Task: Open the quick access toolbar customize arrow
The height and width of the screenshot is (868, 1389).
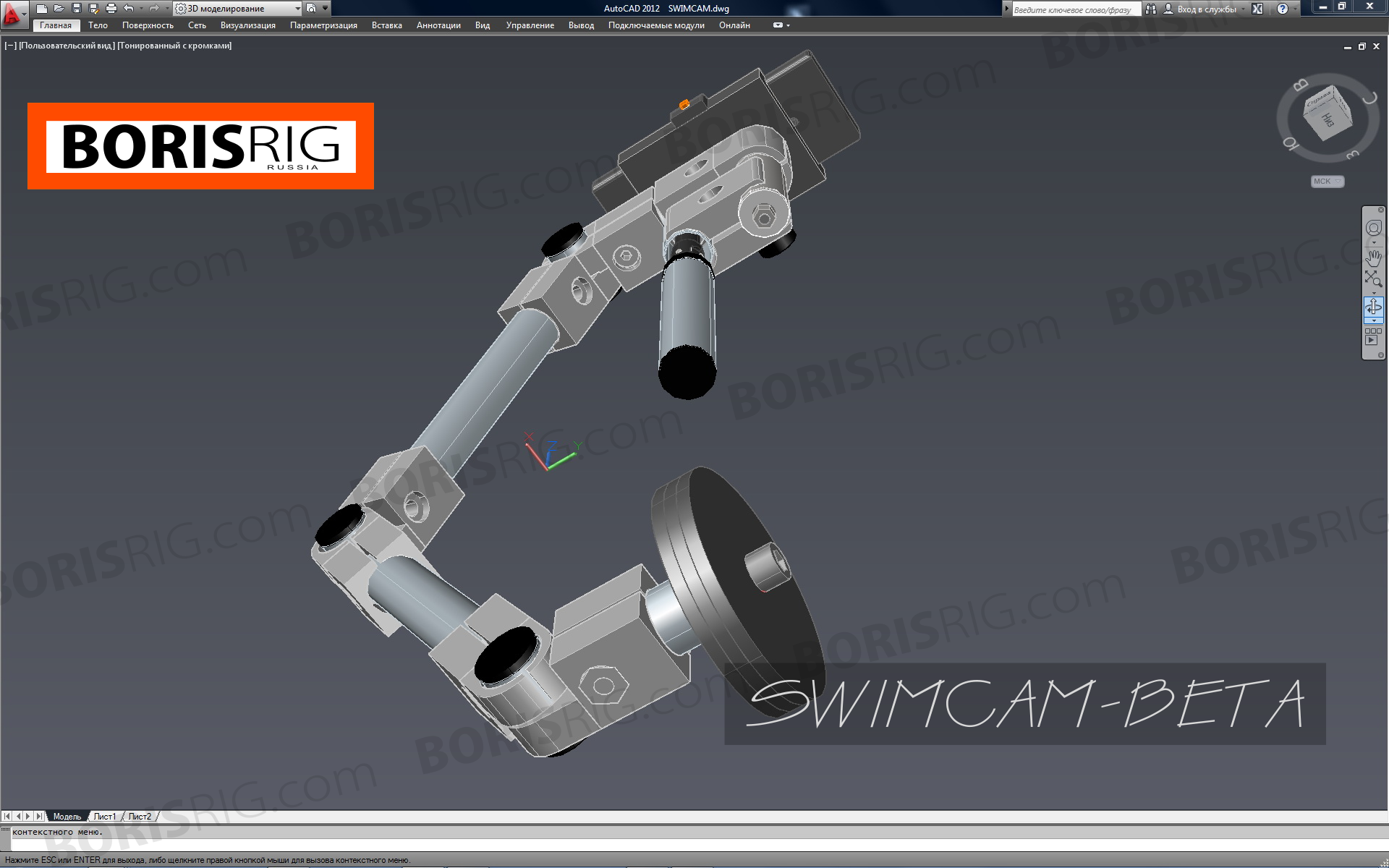Action: (x=326, y=8)
